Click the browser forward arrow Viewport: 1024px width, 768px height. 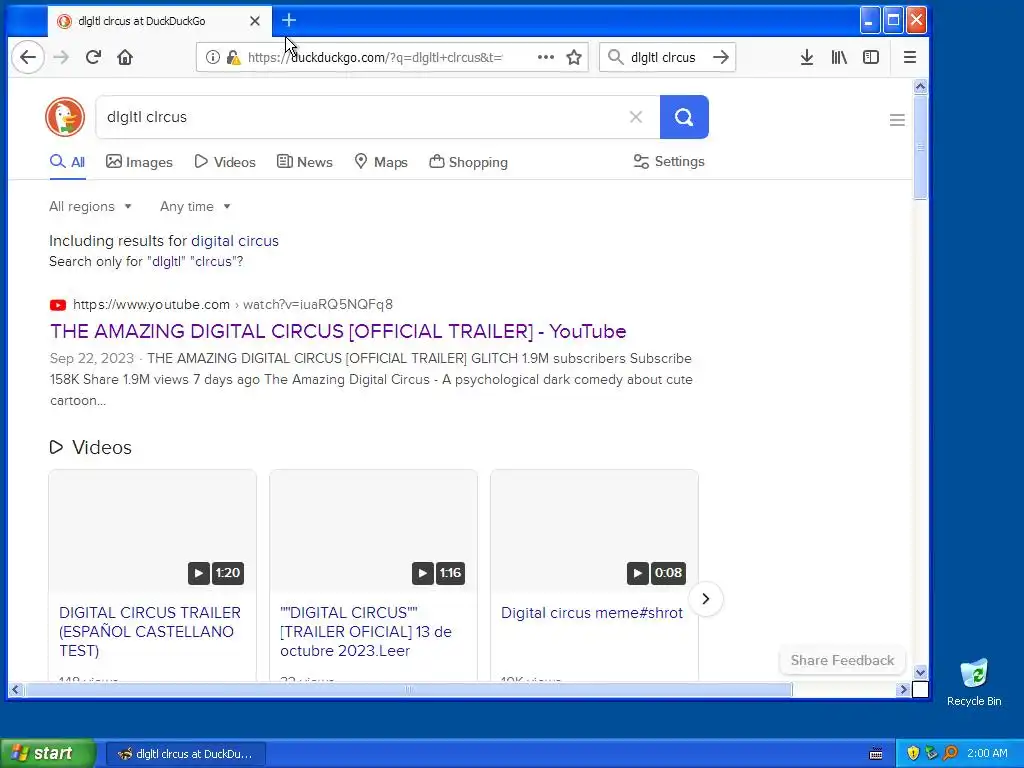click(61, 57)
